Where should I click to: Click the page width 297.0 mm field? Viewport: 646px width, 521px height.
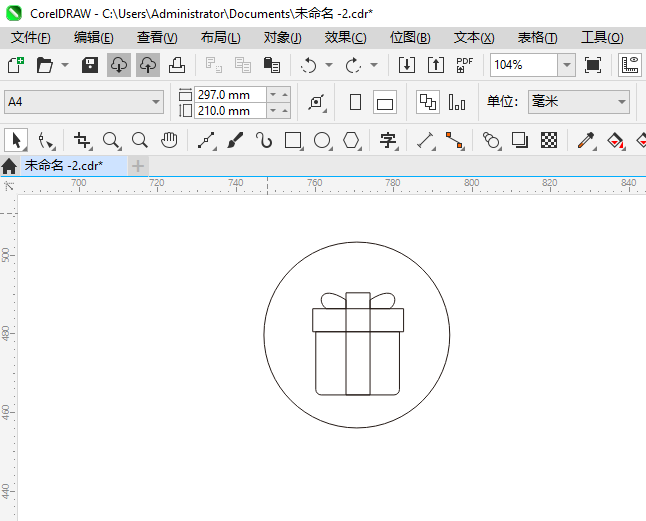coord(230,94)
